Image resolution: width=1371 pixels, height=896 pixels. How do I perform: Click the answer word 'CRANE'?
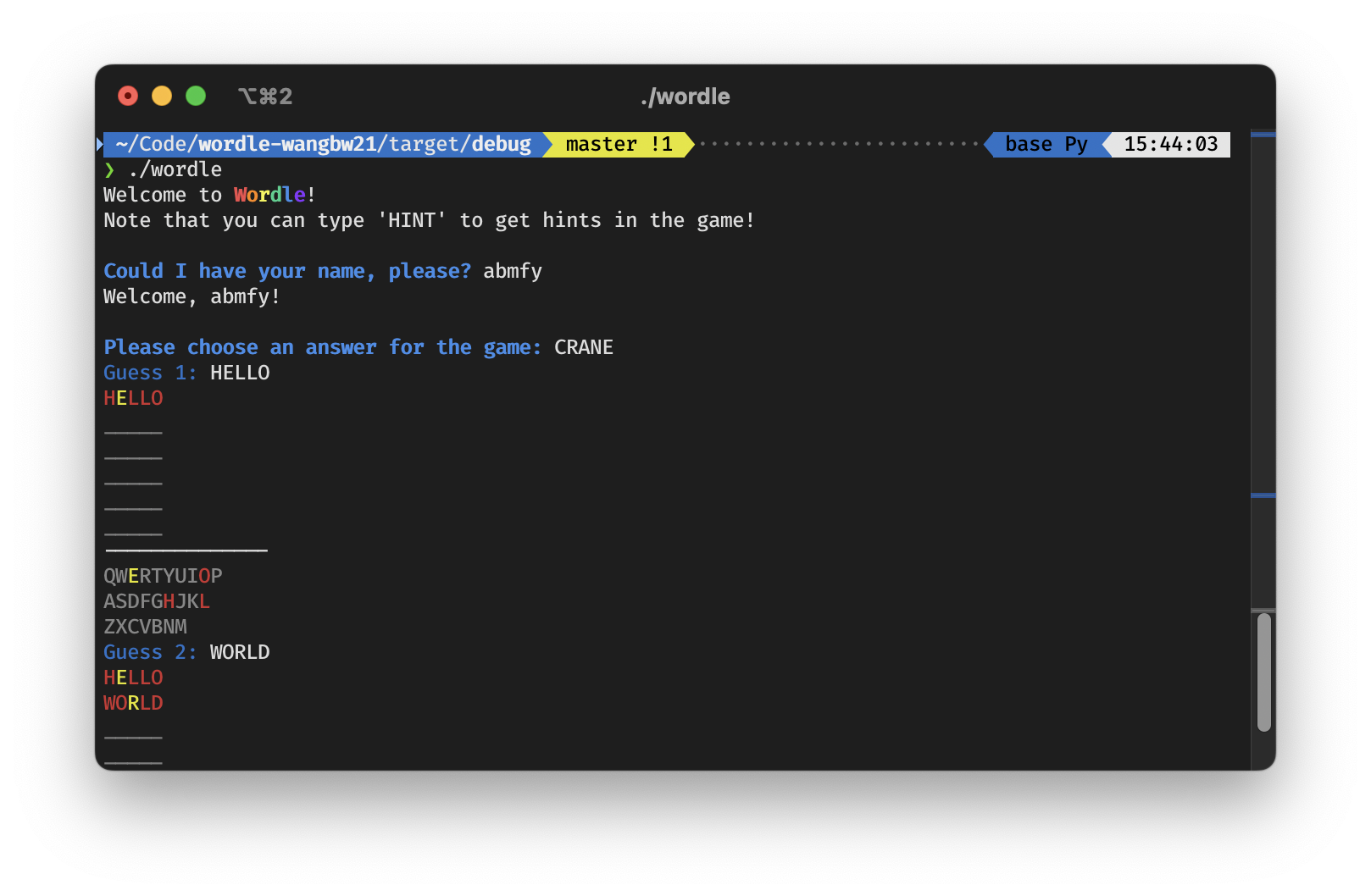tap(584, 347)
